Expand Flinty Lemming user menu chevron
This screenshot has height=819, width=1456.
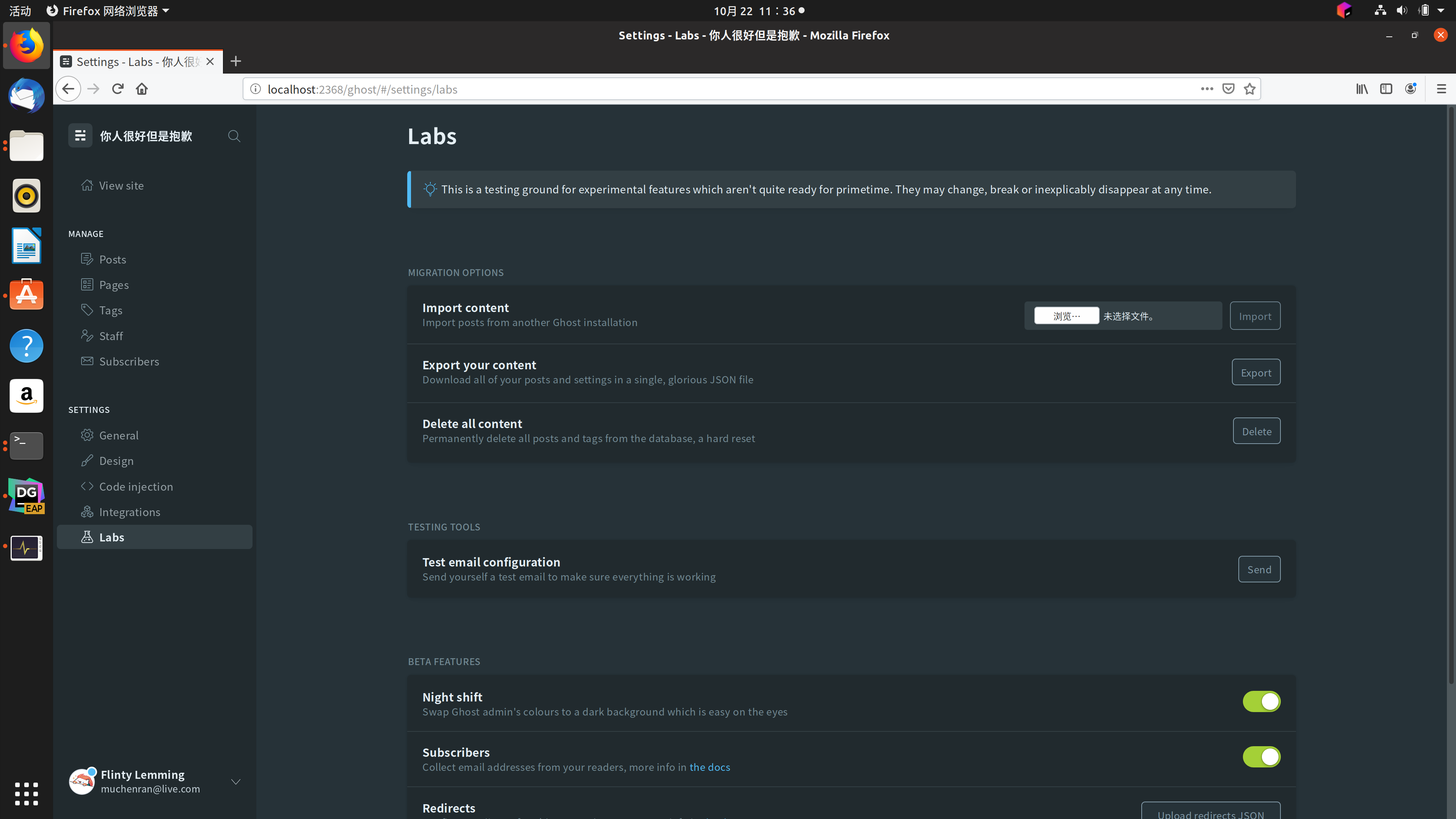(236, 782)
